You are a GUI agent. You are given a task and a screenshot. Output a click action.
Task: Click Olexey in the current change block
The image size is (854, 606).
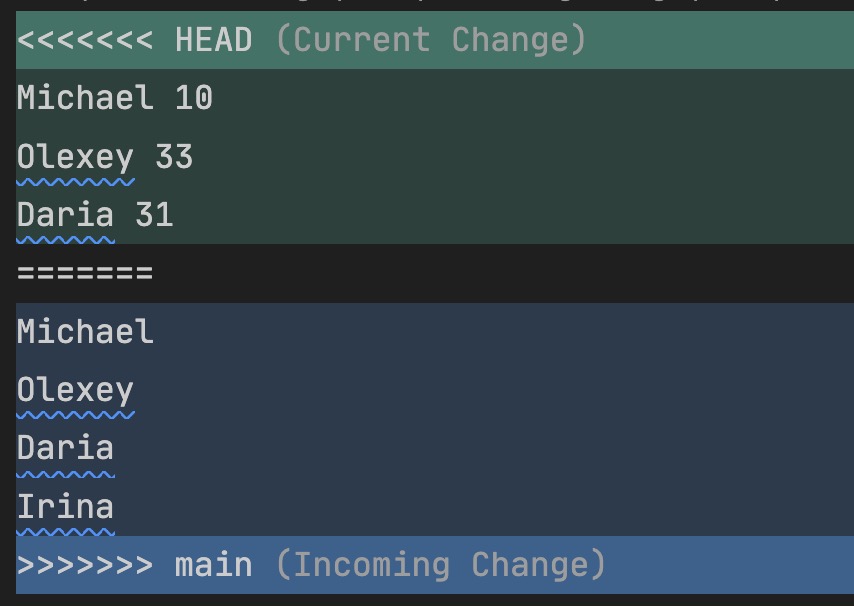(x=75, y=157)
